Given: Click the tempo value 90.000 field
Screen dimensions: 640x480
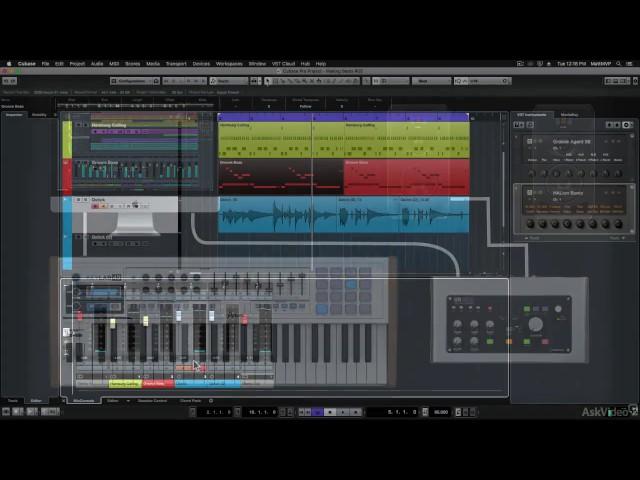Looking at the screenshot, I should 441,412.
